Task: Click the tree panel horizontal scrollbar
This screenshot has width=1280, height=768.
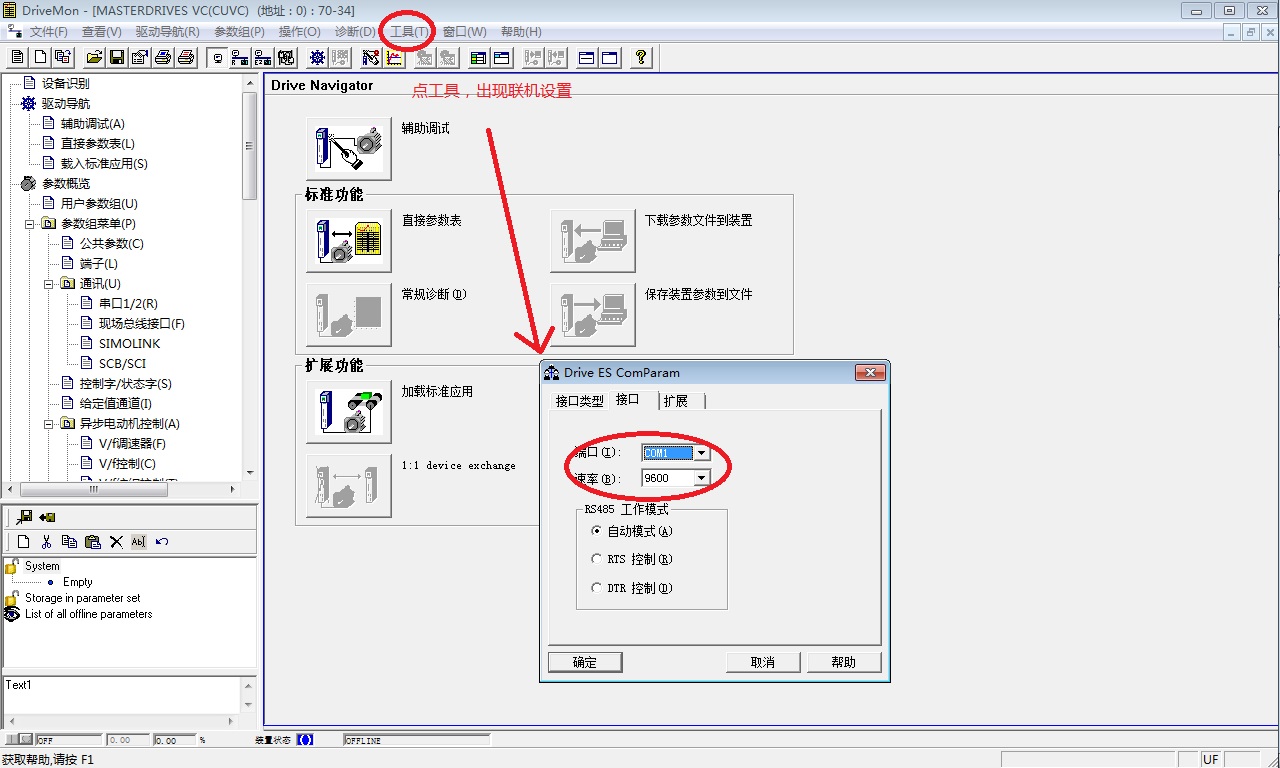Action: [x=122, y=489]
